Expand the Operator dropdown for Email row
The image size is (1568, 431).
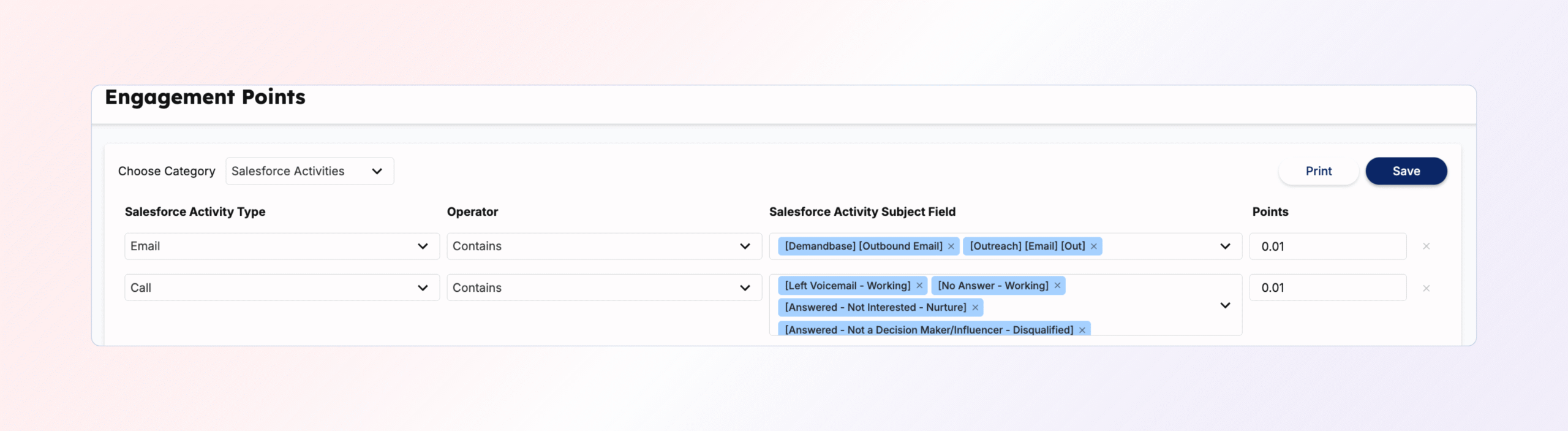coord(604,246)
